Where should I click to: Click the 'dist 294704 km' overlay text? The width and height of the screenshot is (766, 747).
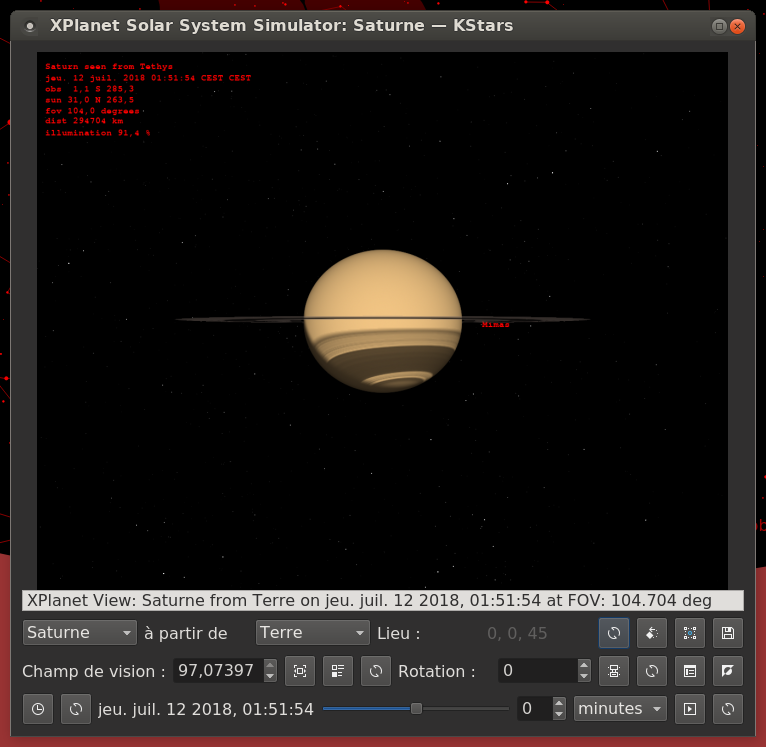84,121
